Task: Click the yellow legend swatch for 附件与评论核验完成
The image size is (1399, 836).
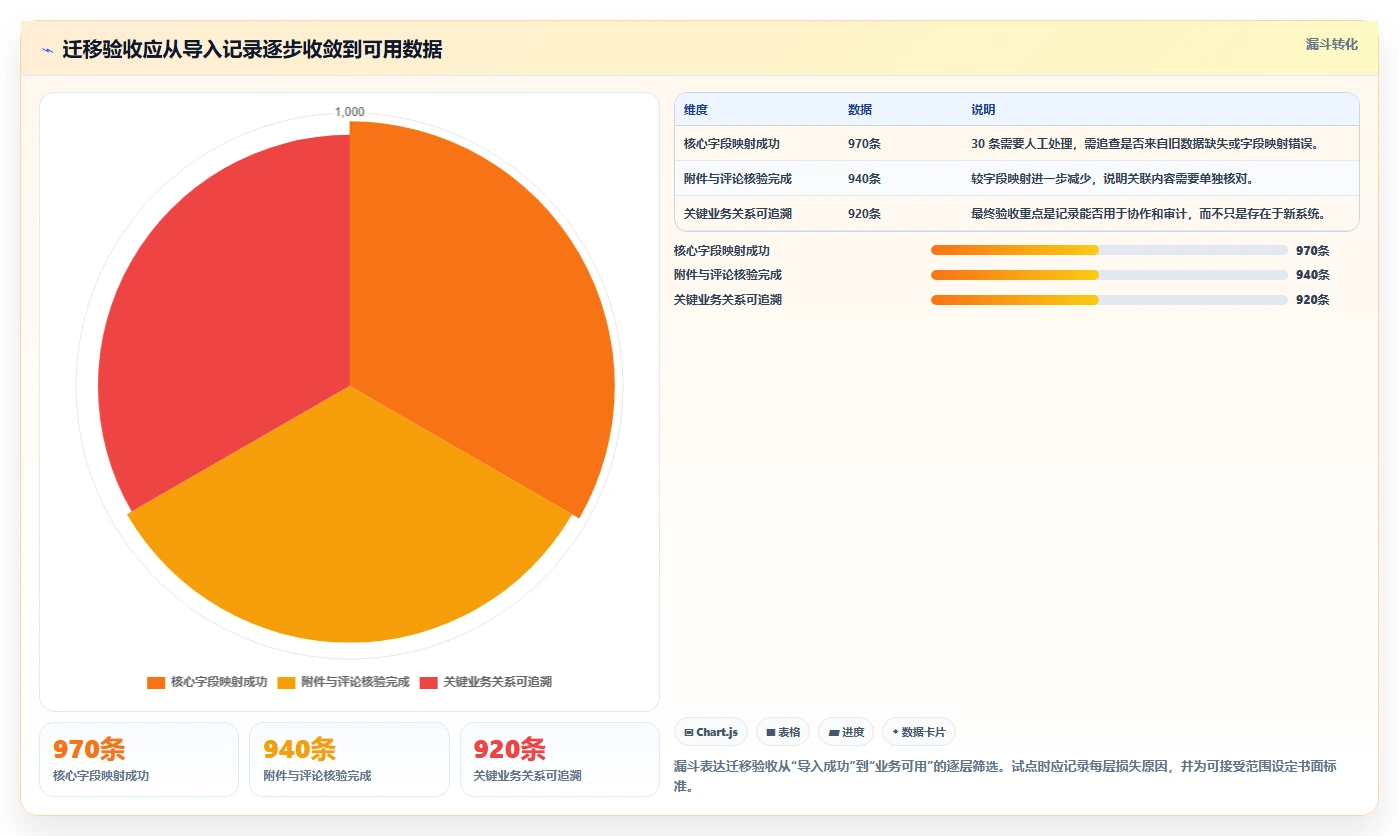Action: tap(286, 683)
